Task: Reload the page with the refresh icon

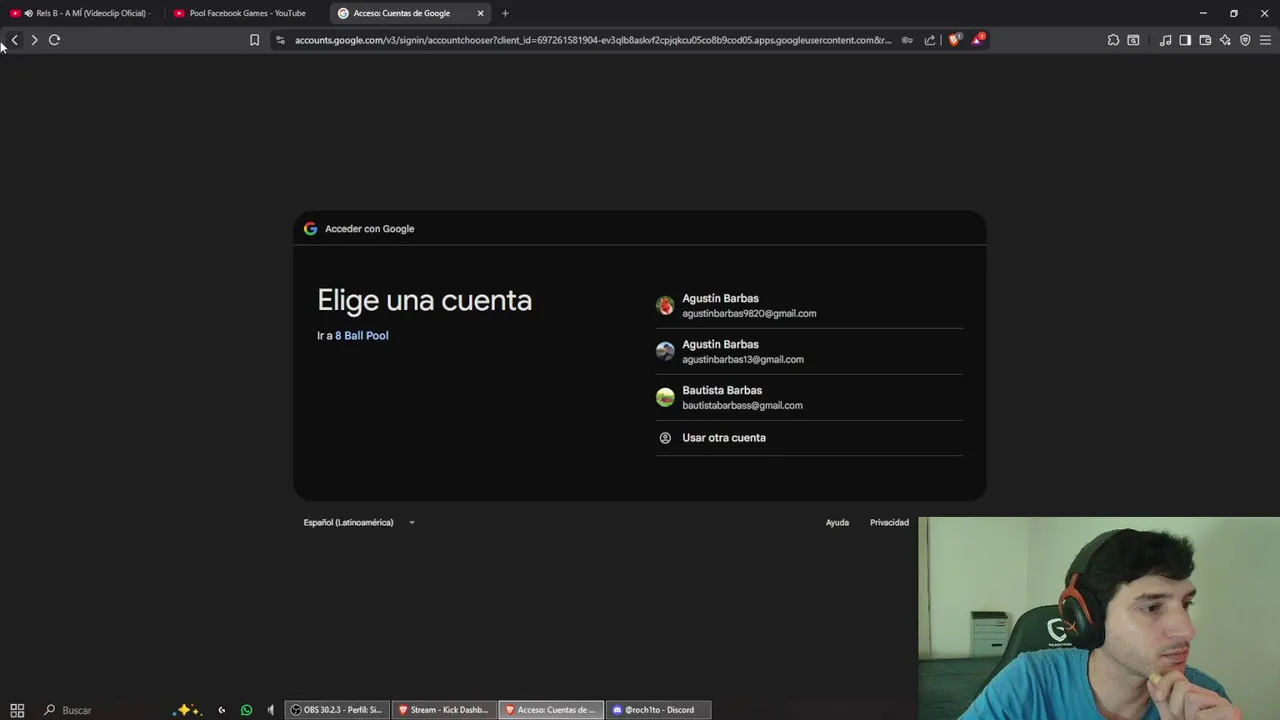Action: tap(54, 40)
